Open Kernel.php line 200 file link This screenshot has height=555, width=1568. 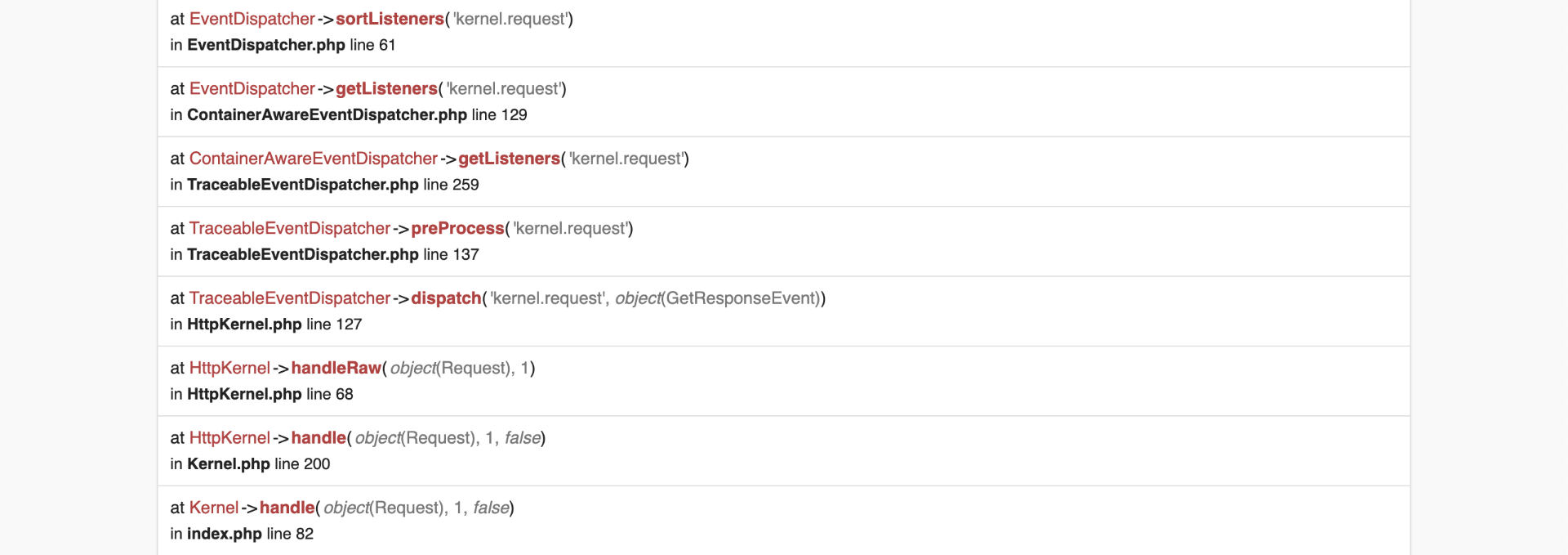[228, 464]
